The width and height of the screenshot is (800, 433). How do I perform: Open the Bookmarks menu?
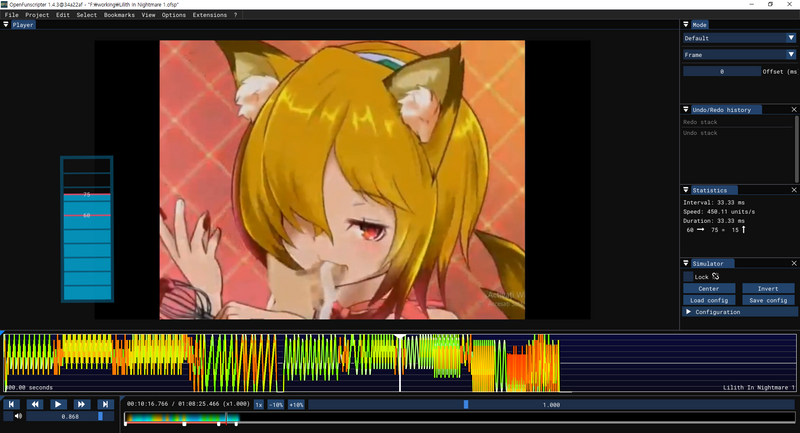click(x=119, y=15)
